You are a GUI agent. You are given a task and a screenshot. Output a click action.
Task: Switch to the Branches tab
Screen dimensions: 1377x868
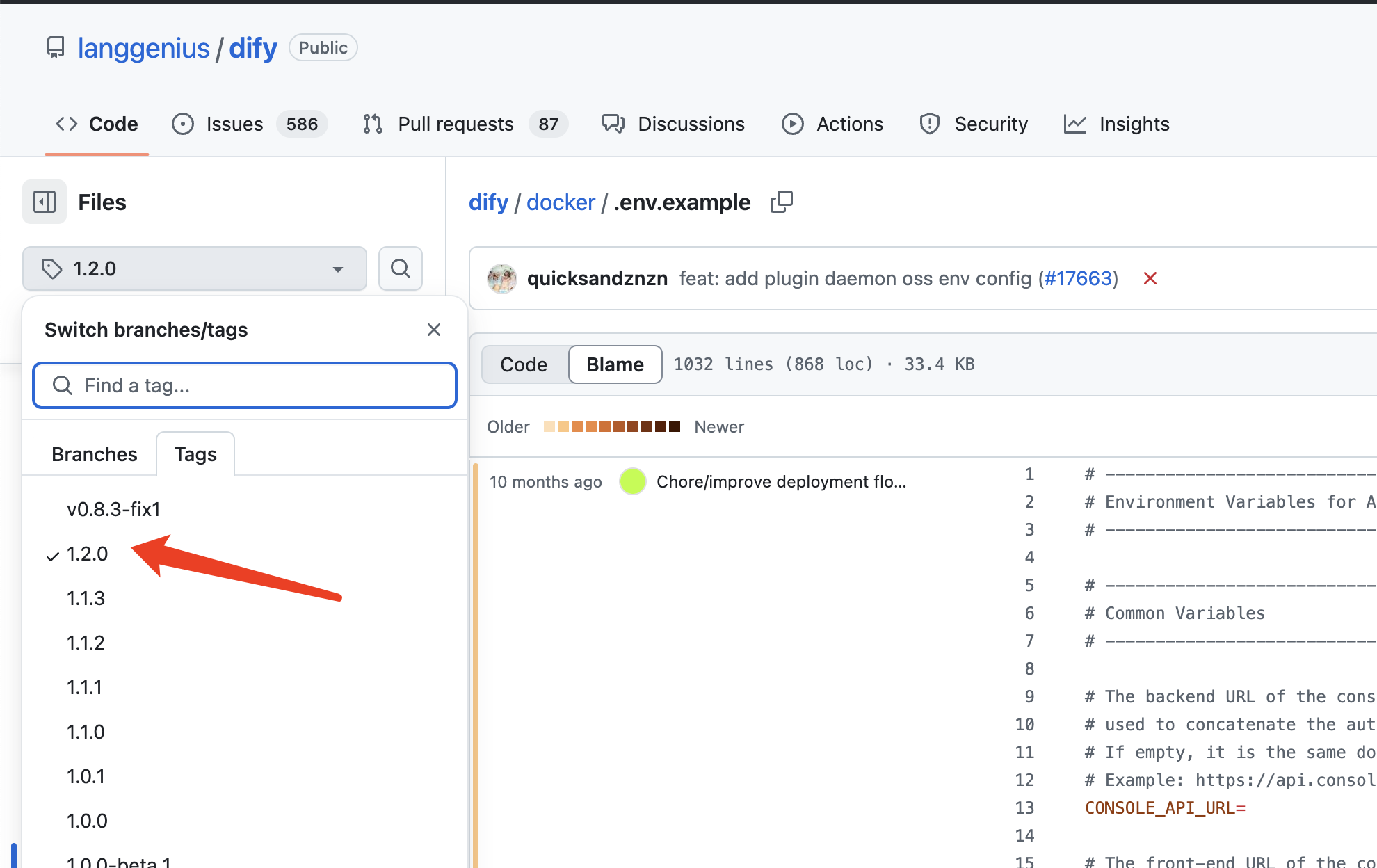[95, 454]
